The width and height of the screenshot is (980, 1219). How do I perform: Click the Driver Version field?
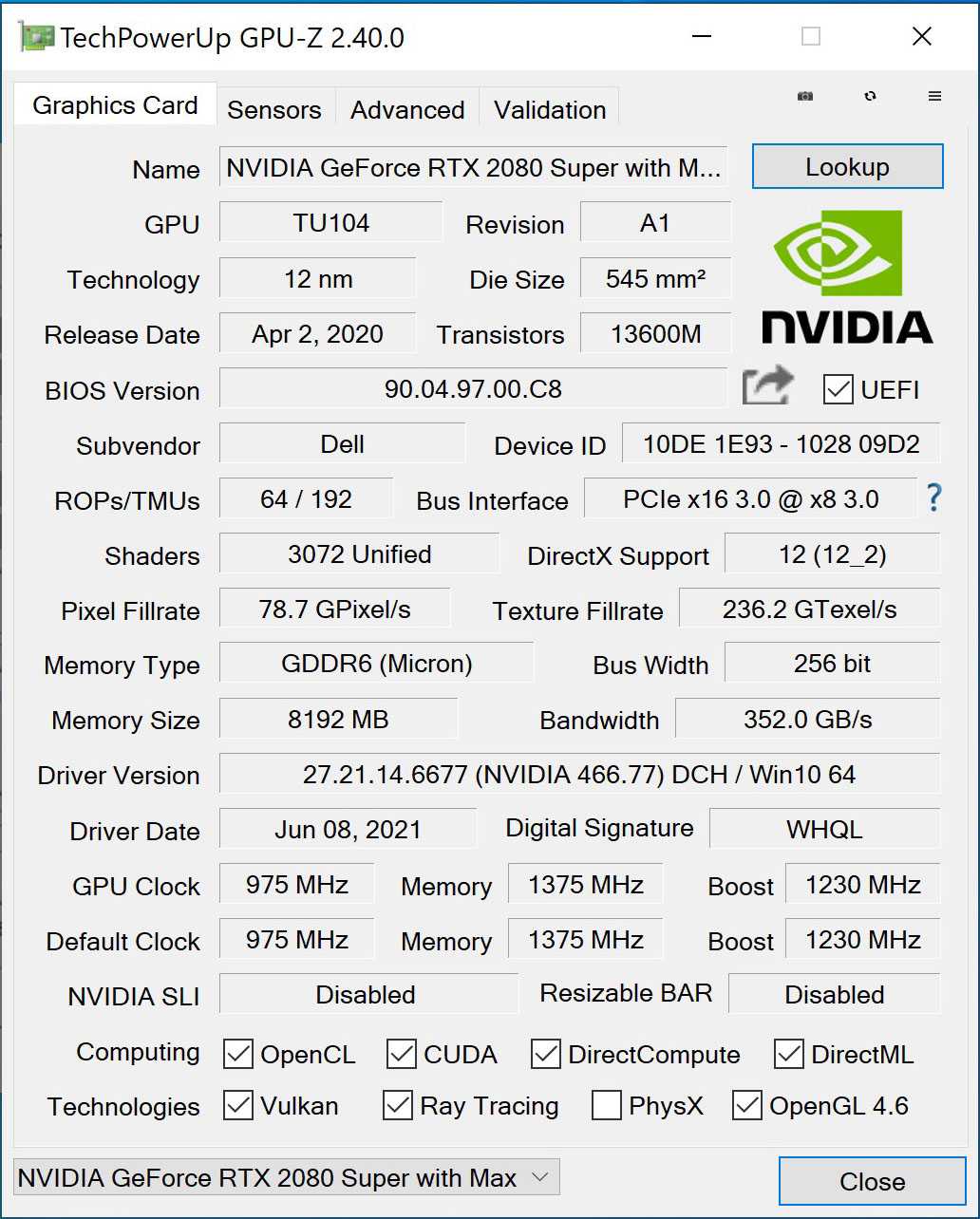(578, 774)
